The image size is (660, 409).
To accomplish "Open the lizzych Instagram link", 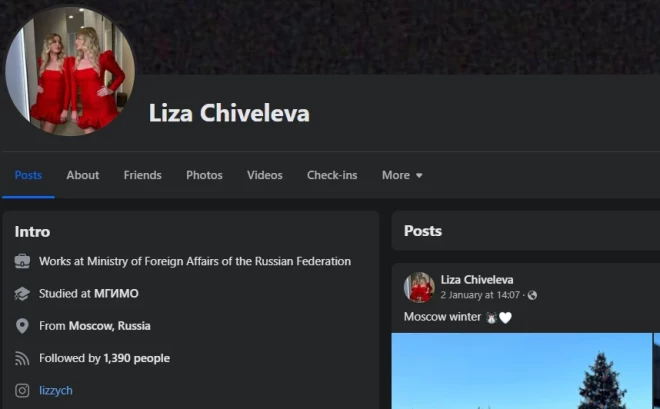I will click(56, 391).
